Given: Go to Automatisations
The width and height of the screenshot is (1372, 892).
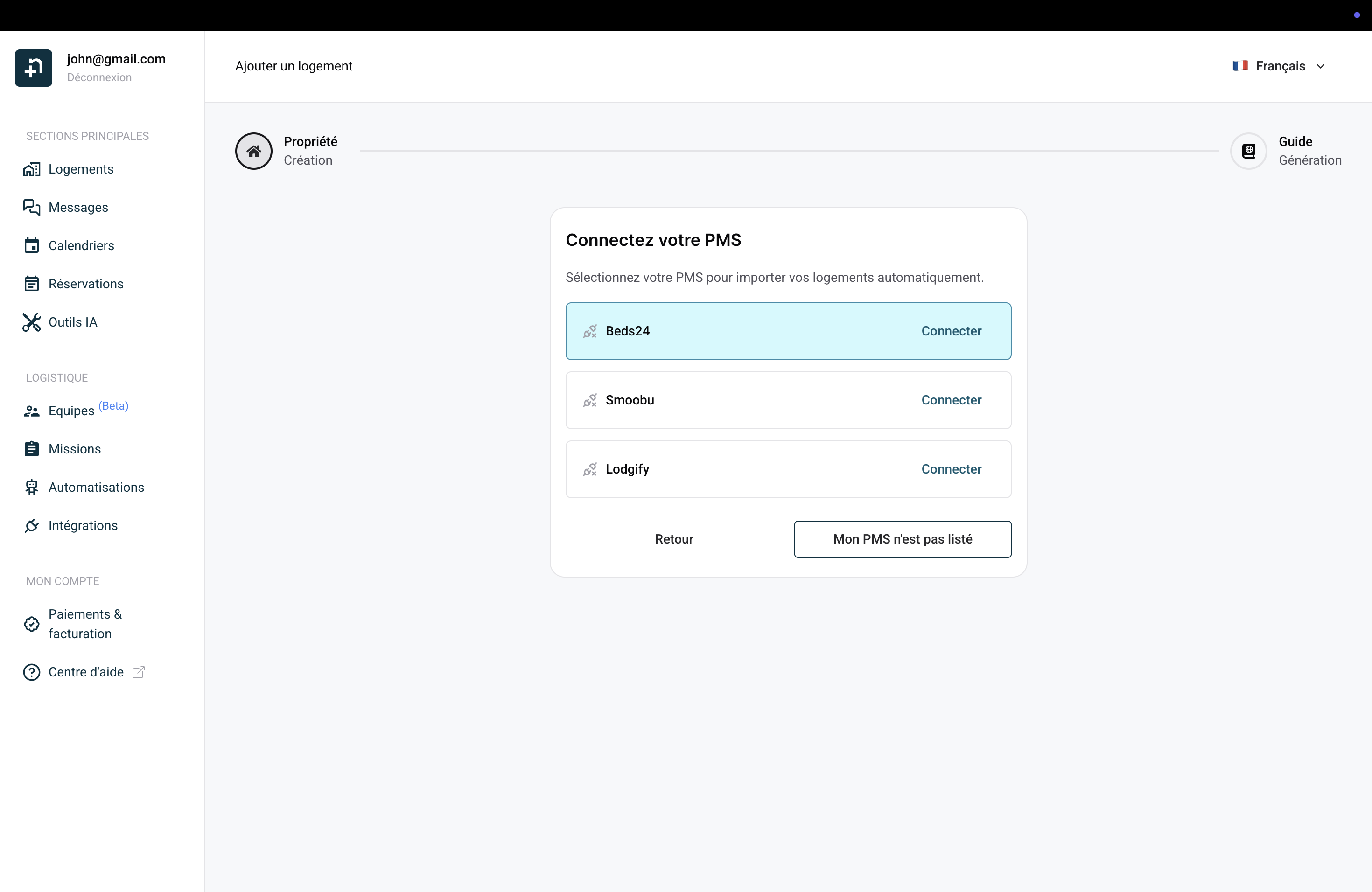Looking at the screenshot, I should click(96, 488).
